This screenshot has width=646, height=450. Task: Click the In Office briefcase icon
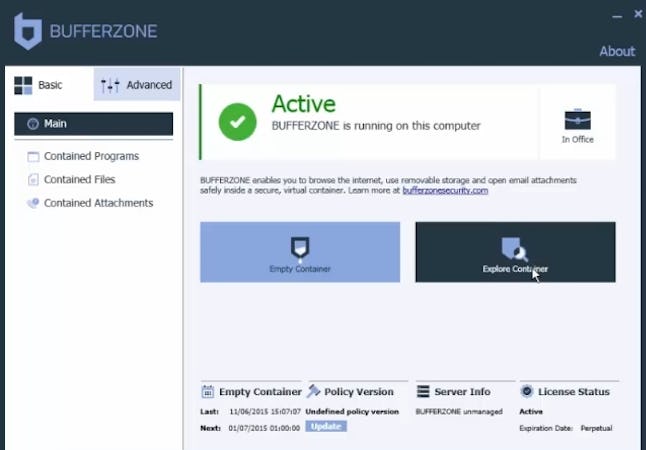[x=577, y=120]
